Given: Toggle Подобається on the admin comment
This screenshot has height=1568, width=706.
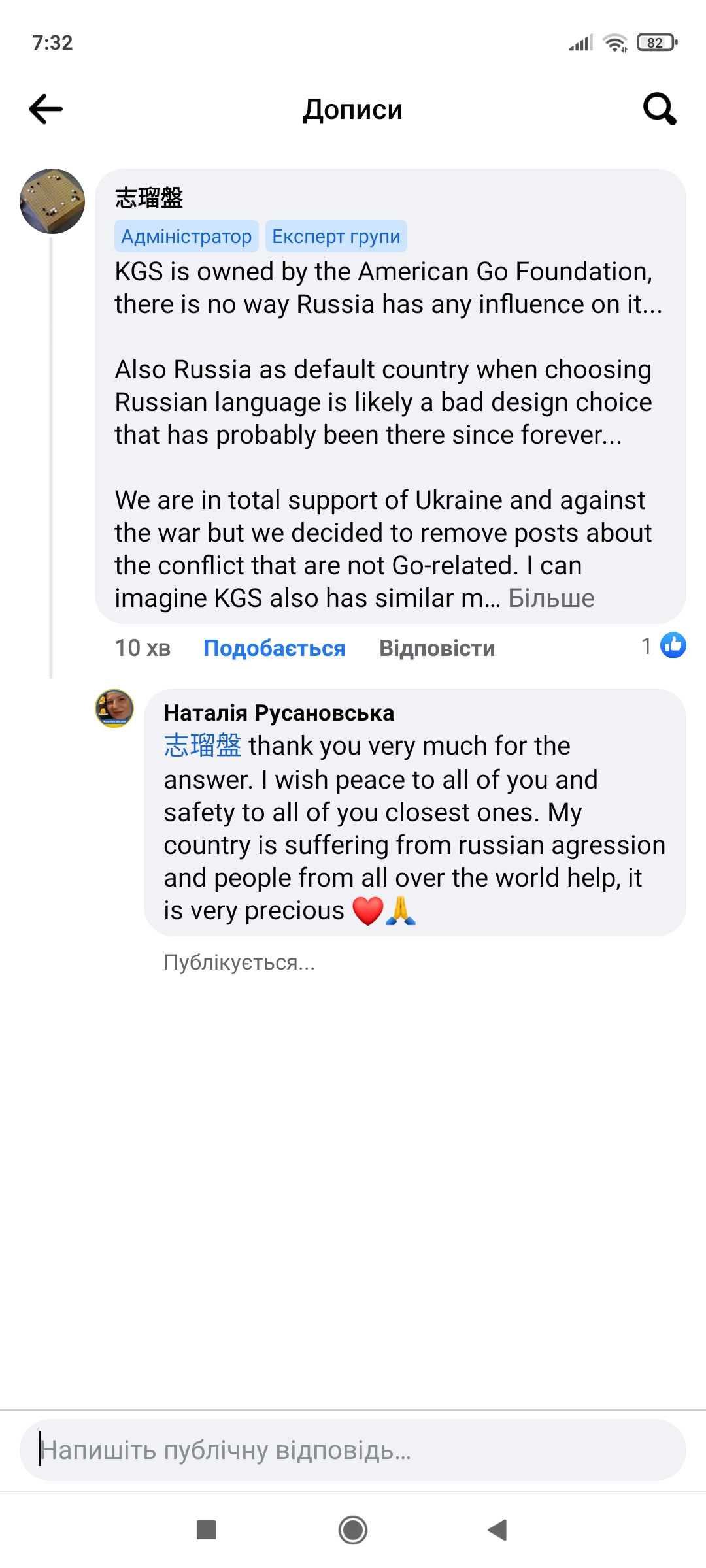Looking at the screenshot, I should 274,648.
